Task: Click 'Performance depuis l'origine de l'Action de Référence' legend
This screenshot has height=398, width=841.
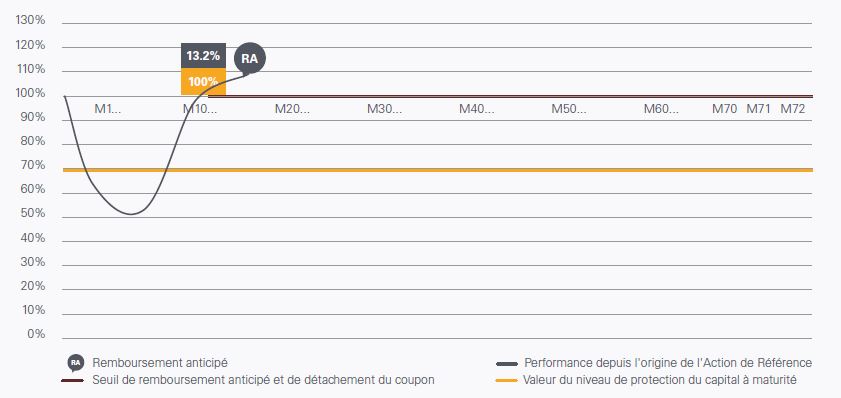Action: tap(668, 363)
